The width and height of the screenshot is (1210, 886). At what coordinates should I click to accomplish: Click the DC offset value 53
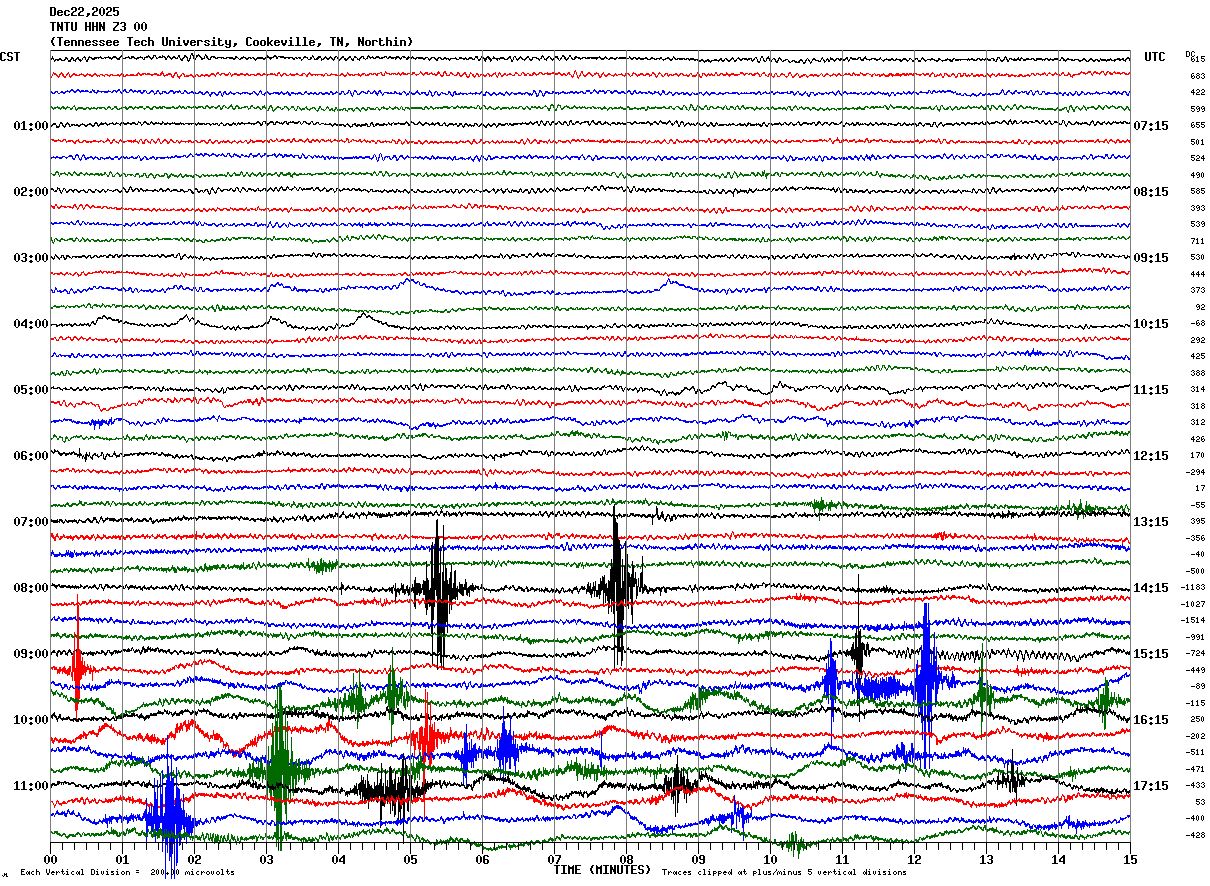[1199, 802]
